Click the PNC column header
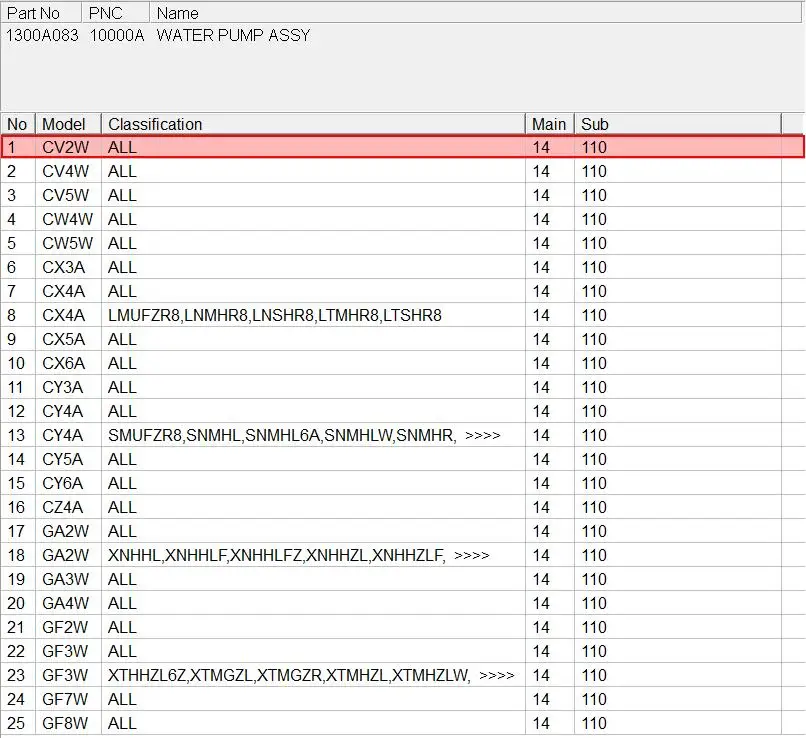This screenshot has width=806, height=738. (116, 12)
